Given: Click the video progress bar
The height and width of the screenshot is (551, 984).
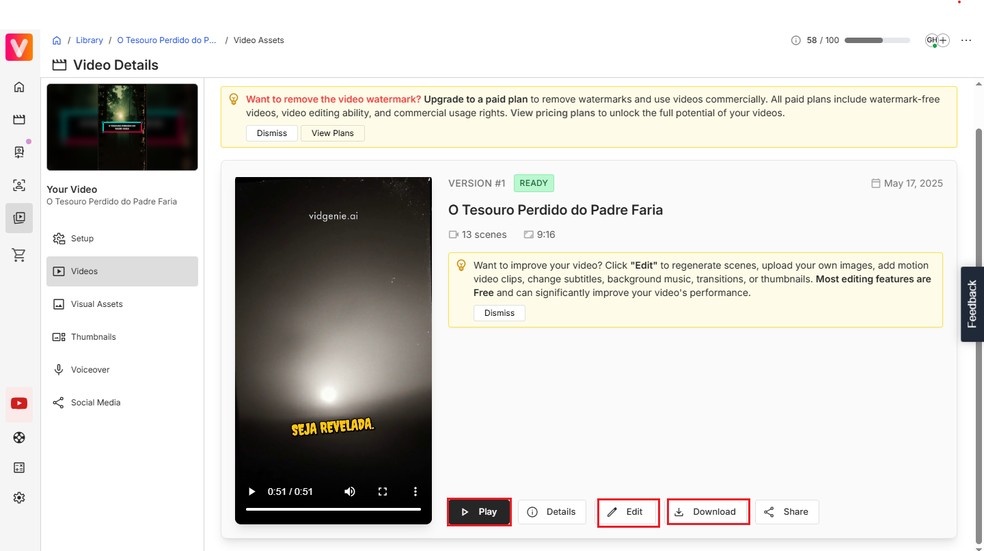Looking at the screenshot, I should coord(333,509).
